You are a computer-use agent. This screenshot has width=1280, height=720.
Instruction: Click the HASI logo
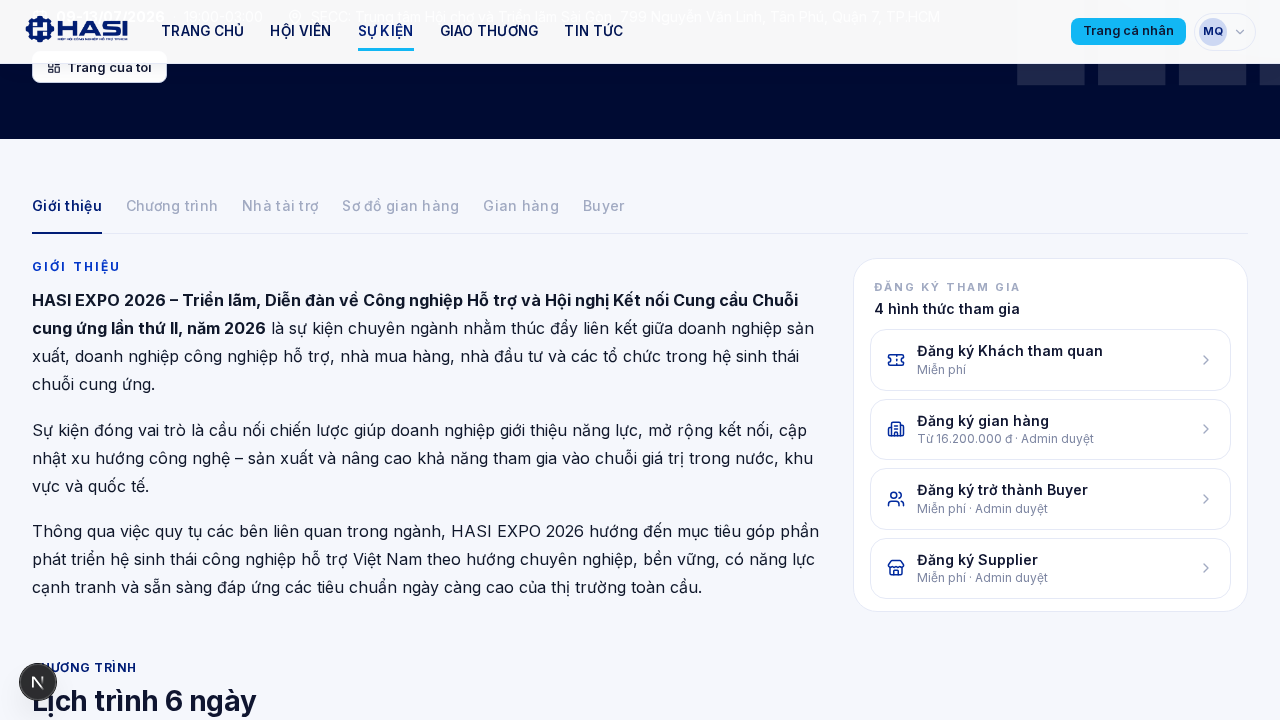click(77, 29)
